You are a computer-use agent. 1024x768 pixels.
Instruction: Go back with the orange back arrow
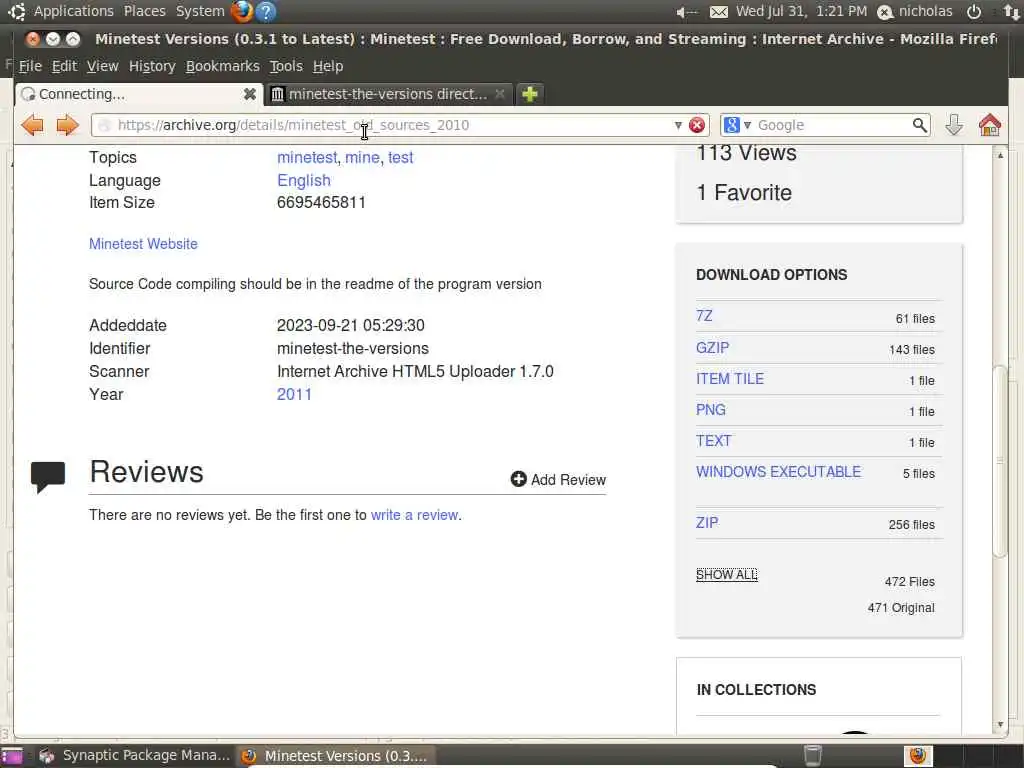32,125
